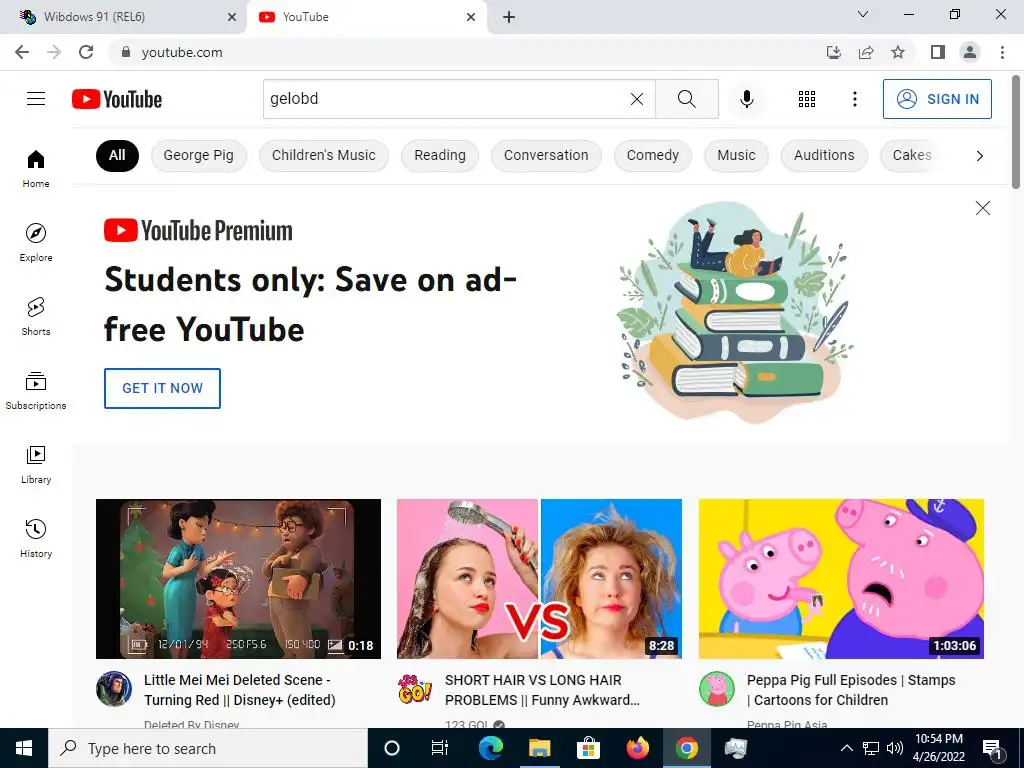Open the 123 GO! channel avatar
This screenshot has height=768, width=1024.
coord(415,689)
